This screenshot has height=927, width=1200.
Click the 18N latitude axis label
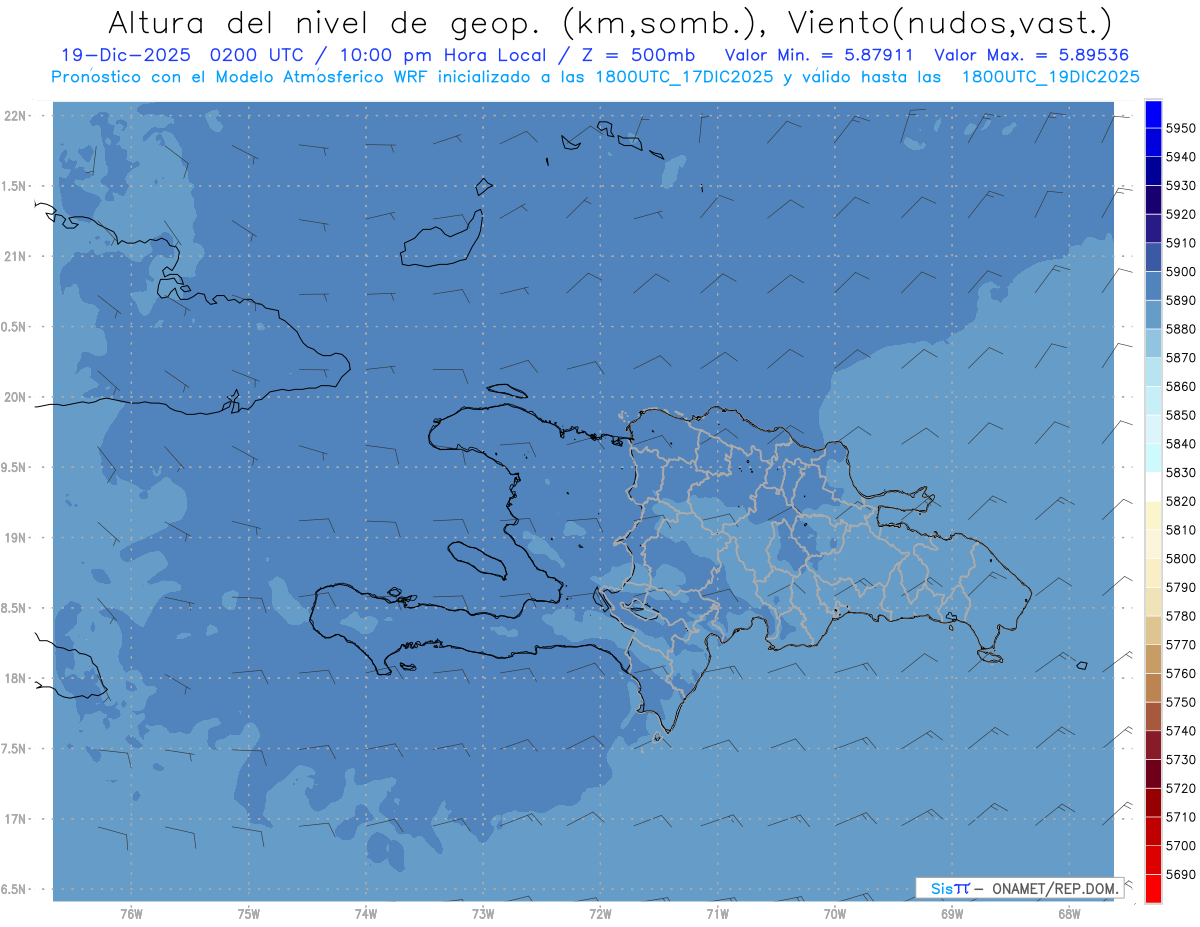click(x=15, y=679)
